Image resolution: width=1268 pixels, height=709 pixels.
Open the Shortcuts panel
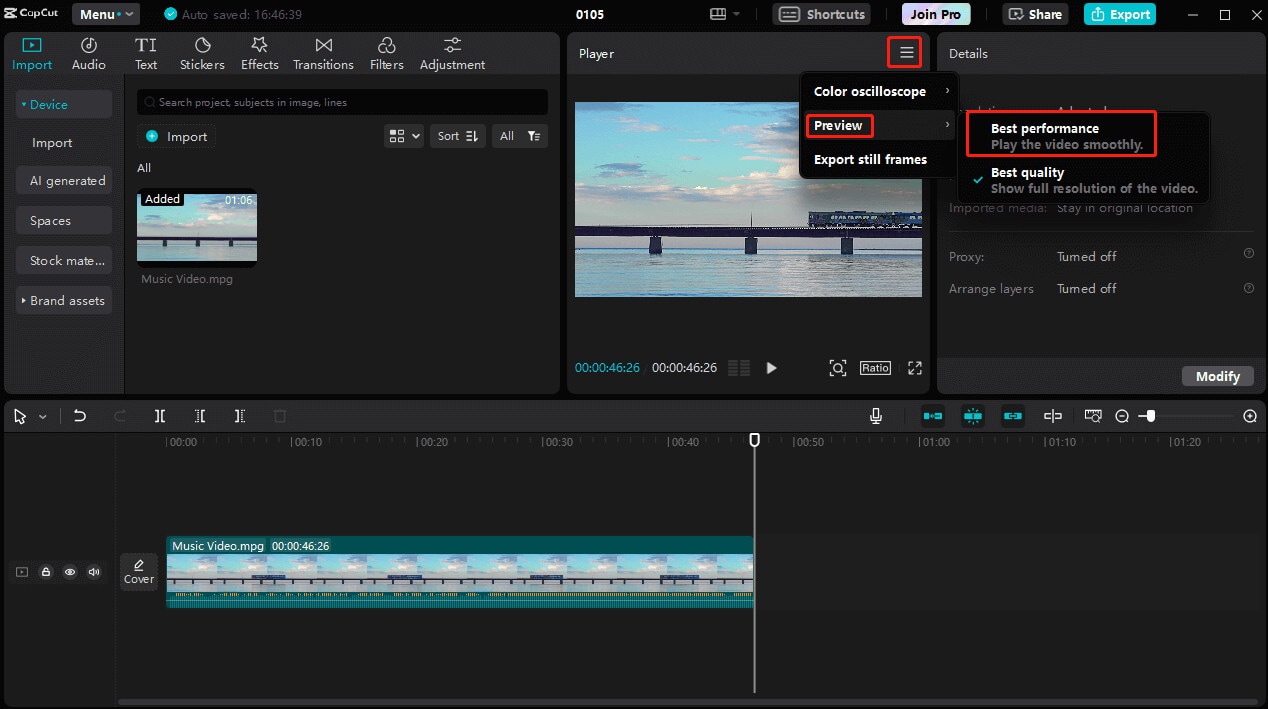pyautogui.click(x=821, y=14)
